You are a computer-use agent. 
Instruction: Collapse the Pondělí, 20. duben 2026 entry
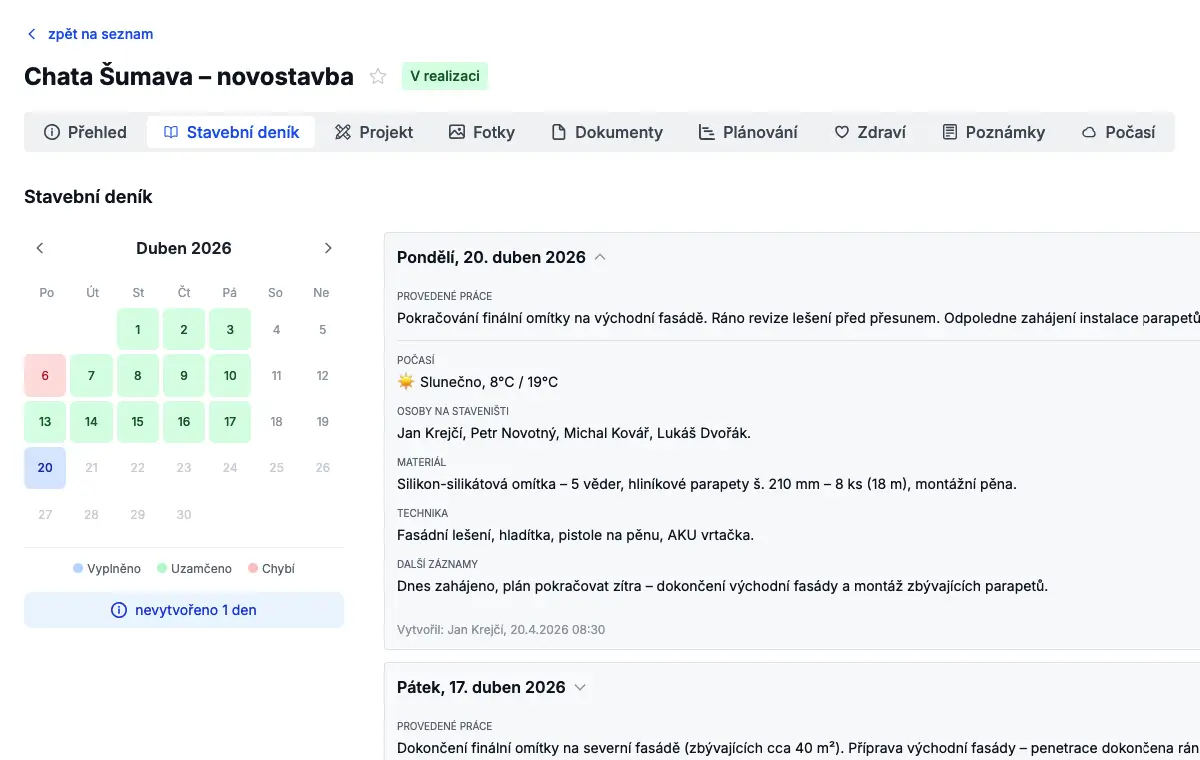tap(600, 257)
